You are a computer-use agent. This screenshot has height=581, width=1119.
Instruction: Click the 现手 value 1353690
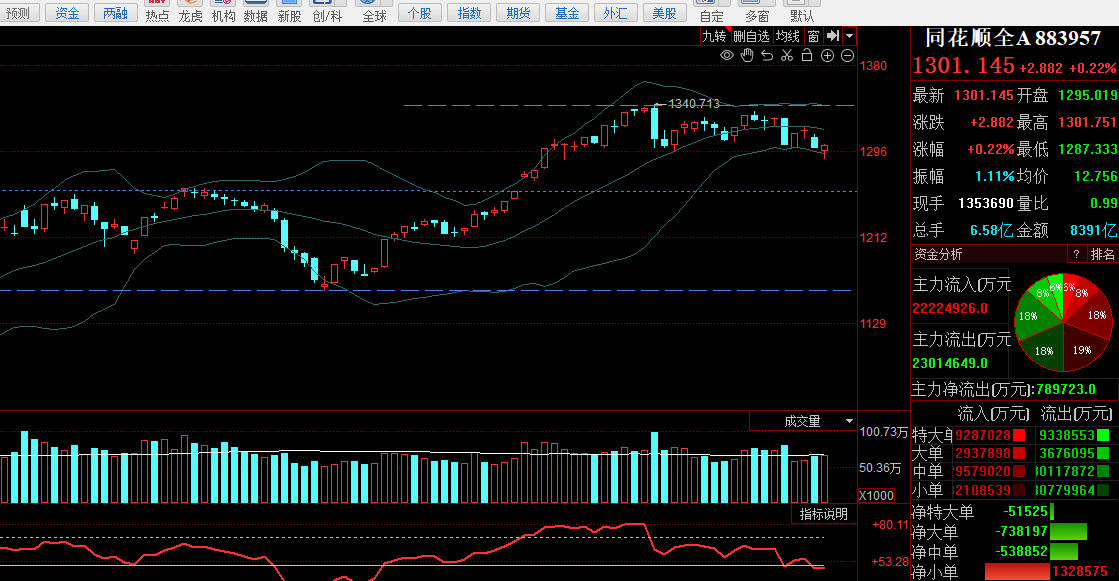[986, 203]
